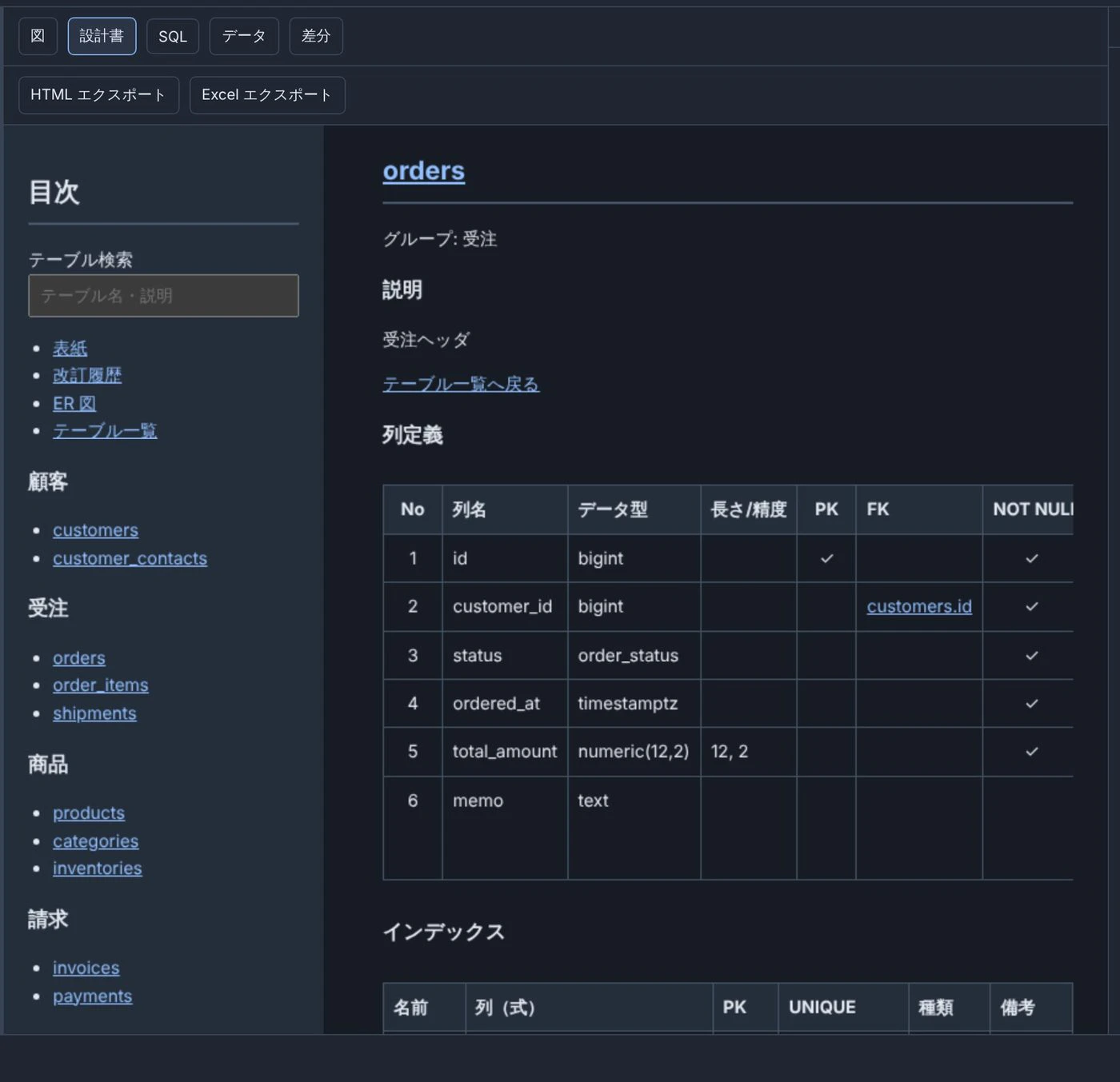Click the Excel エクスポート button
Screen dimensions: 1120x1082
point(267,95)
